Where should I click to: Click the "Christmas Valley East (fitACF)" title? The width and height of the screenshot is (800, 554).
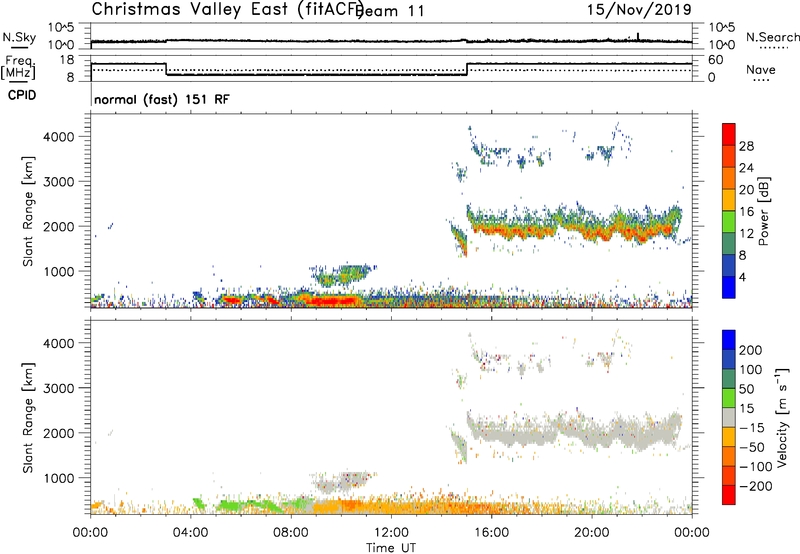pos(228,9)
